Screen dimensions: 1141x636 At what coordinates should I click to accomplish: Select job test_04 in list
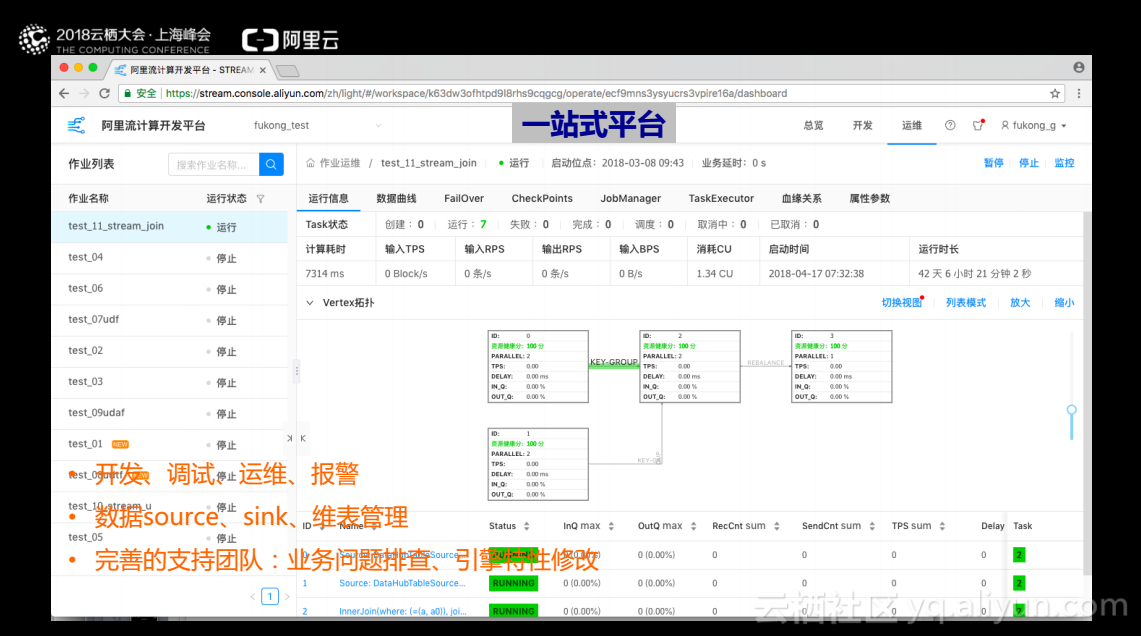coord(170,258)
